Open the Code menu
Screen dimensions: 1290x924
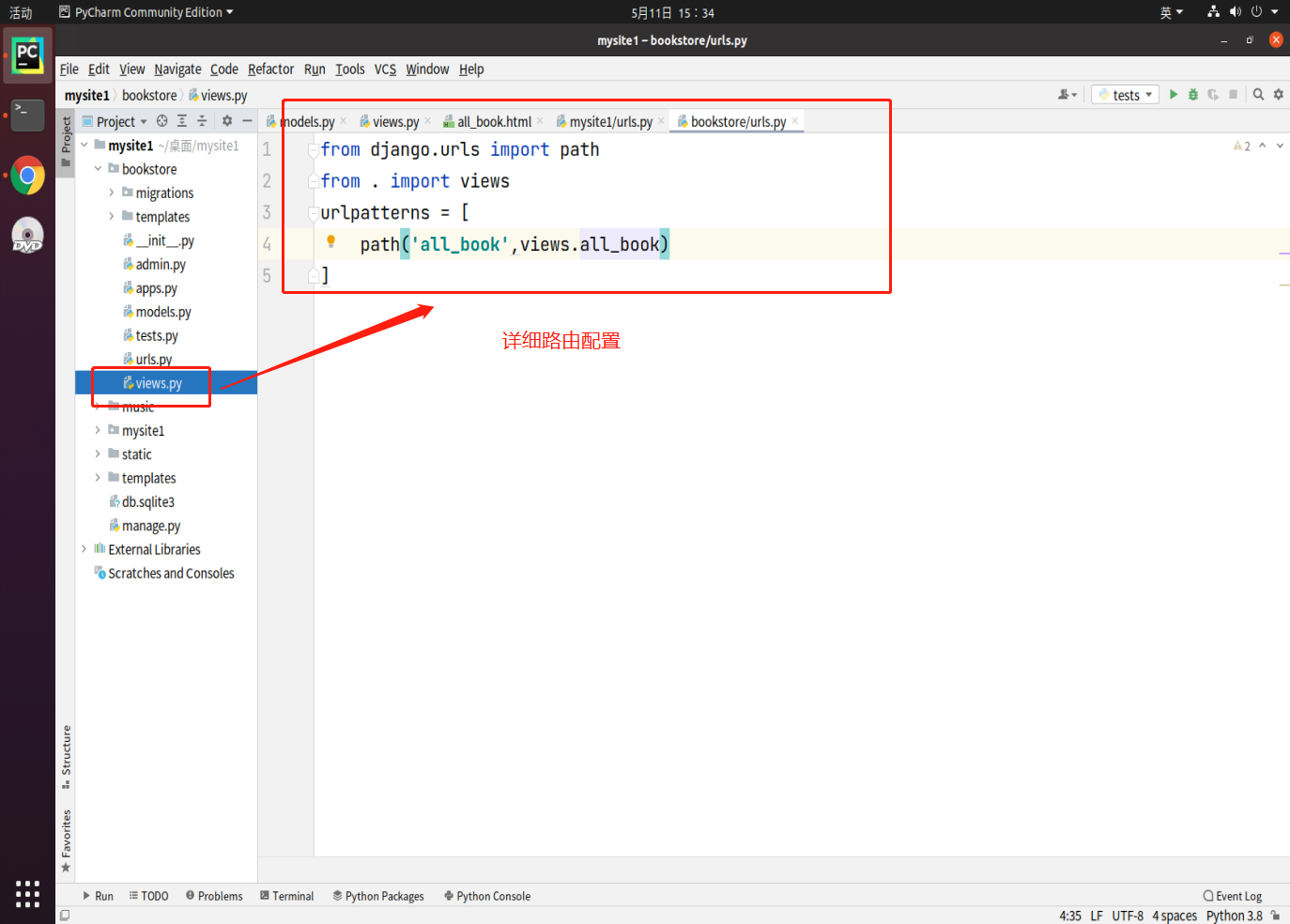click(224, 69)
